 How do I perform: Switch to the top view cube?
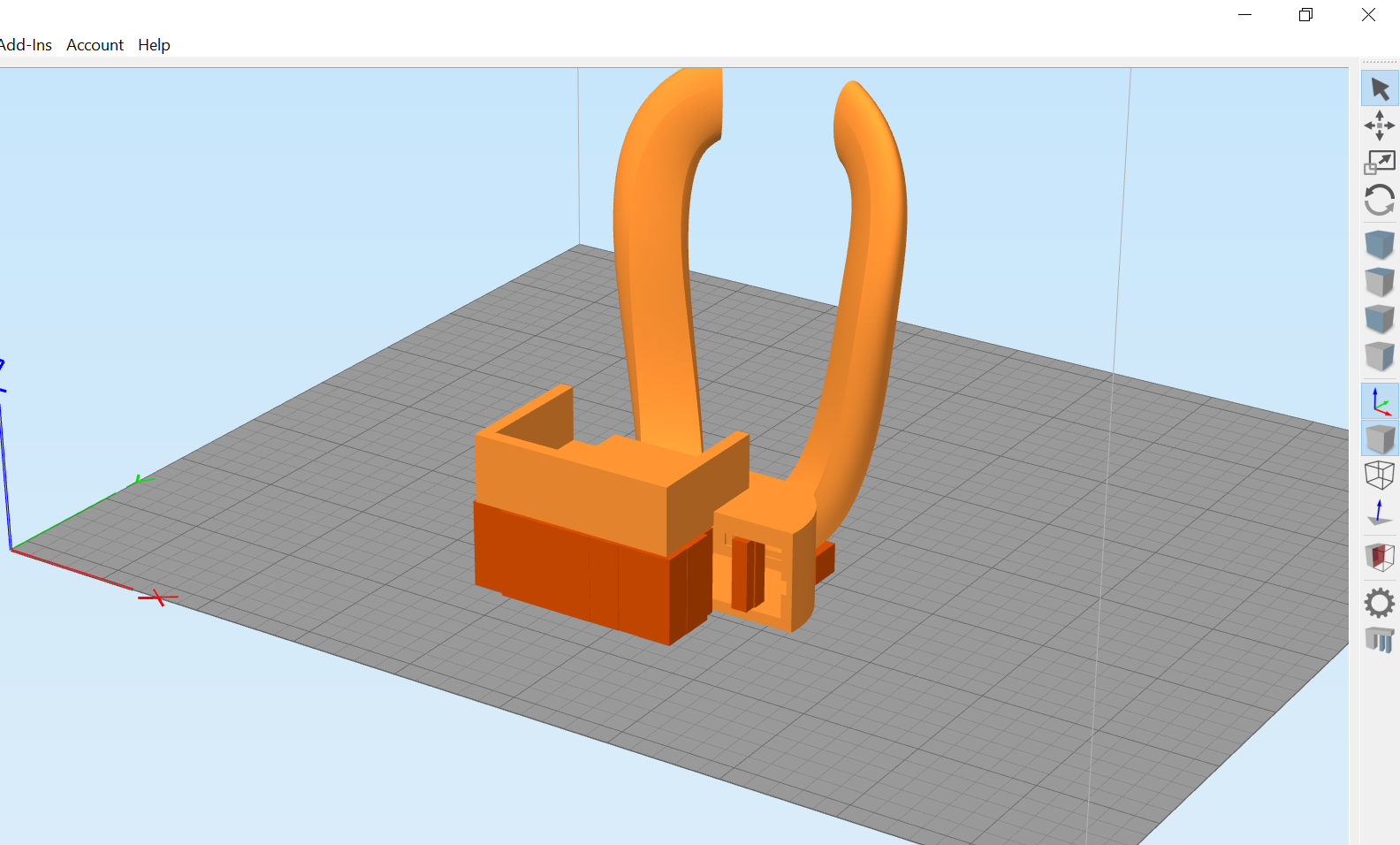[x=1380, y=282]
